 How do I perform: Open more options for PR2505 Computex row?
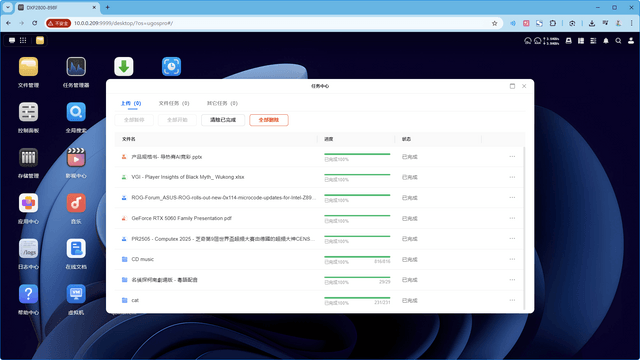(512, 239)
